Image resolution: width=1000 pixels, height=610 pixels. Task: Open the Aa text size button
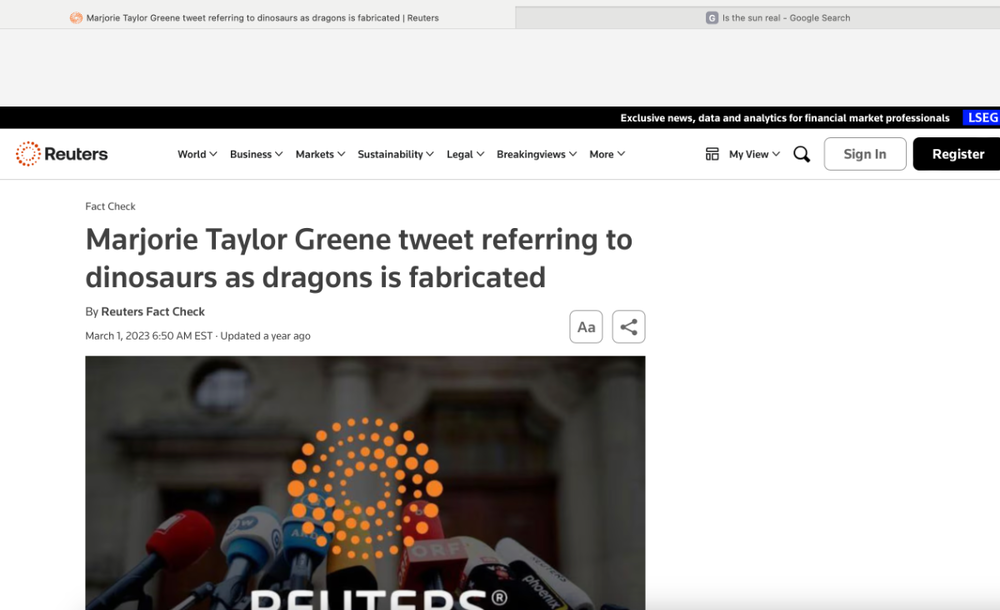tap(586, 327)
